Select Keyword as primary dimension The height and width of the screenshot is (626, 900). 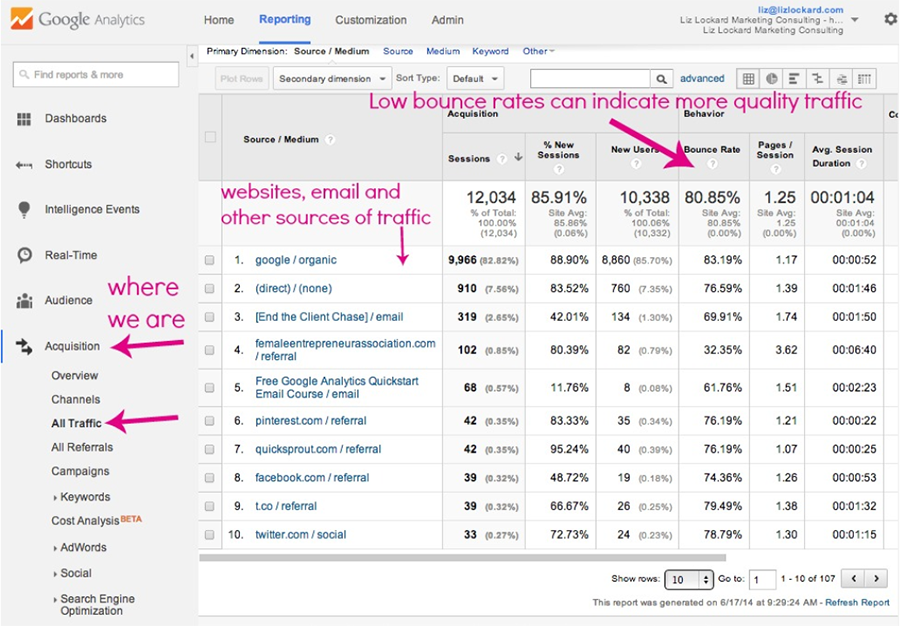(490, 51)
